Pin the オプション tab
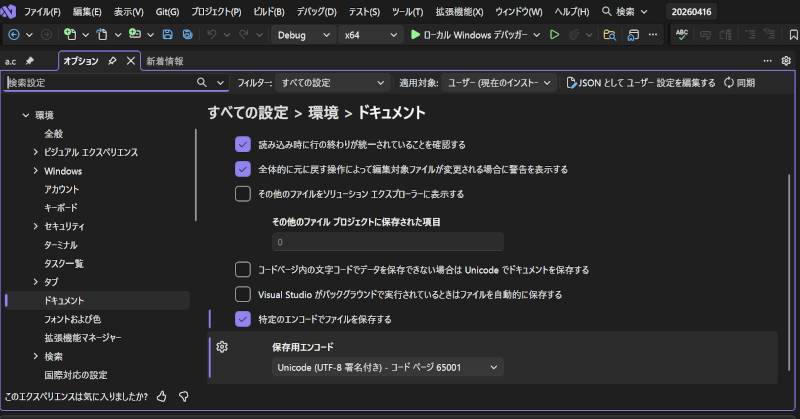The image size is (800, 419). (112, 61)
